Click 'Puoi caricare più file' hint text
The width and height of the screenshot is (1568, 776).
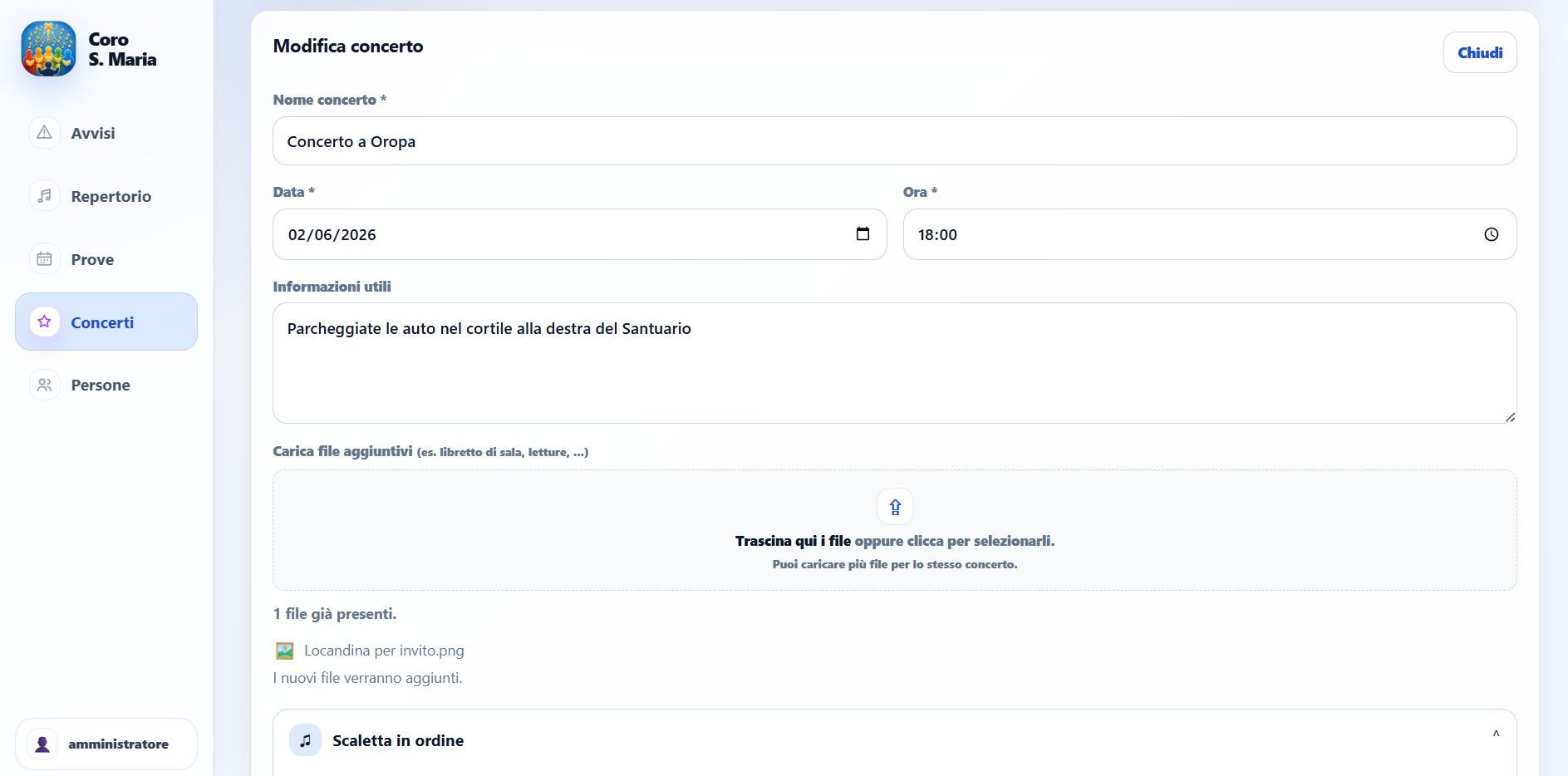(x=894, y=564)
